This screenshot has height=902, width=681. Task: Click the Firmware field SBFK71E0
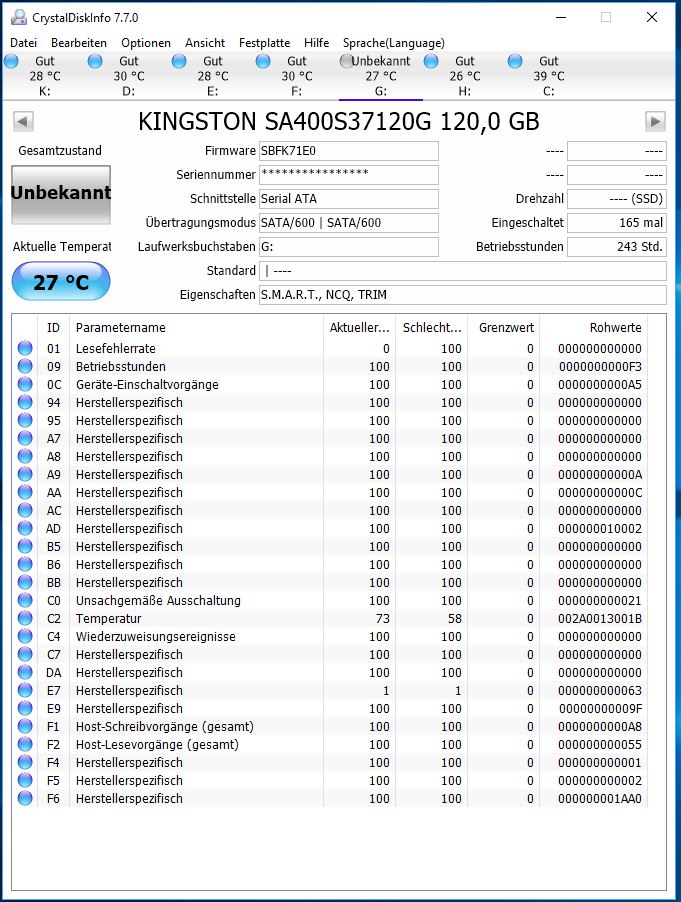349,151
